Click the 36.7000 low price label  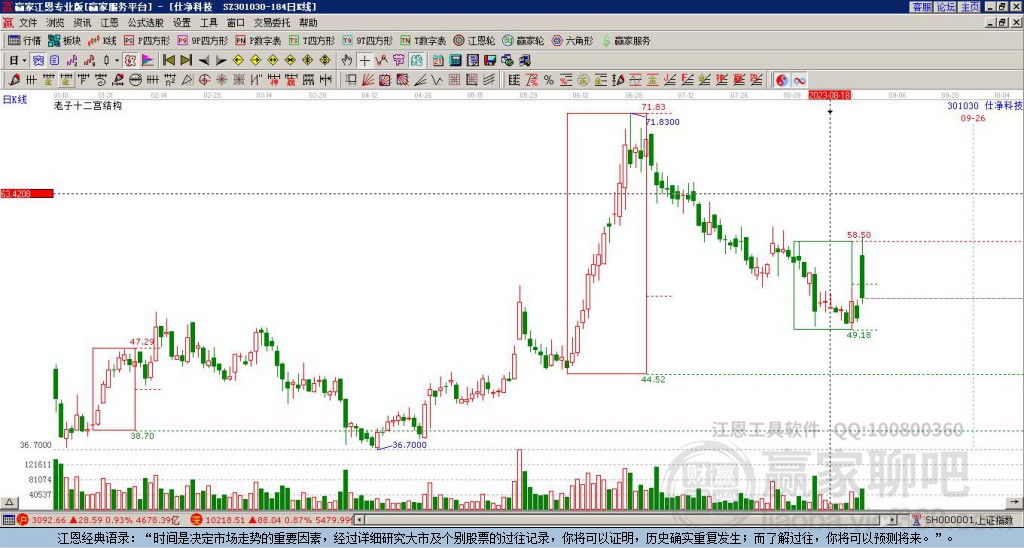tap(409, 445)
